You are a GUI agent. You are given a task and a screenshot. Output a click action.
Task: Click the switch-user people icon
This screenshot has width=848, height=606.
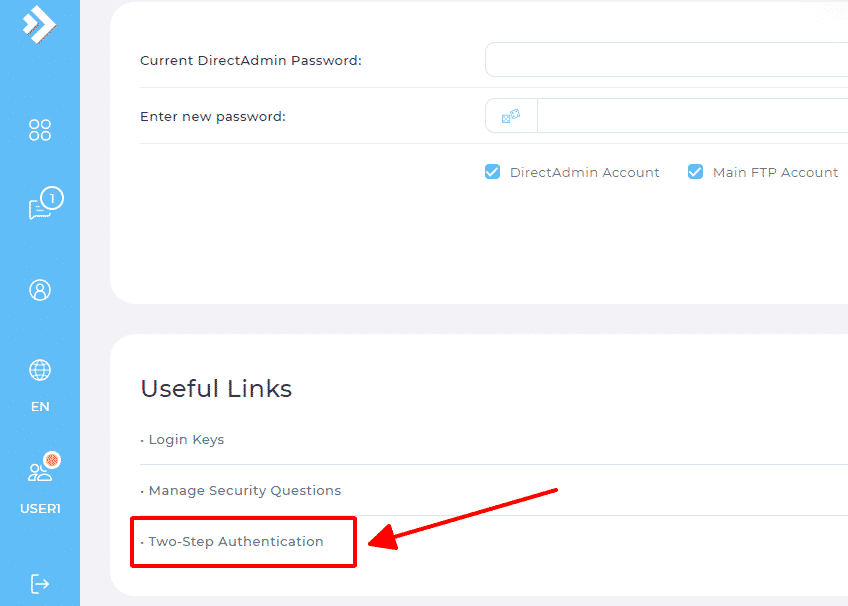click(40, 471)
